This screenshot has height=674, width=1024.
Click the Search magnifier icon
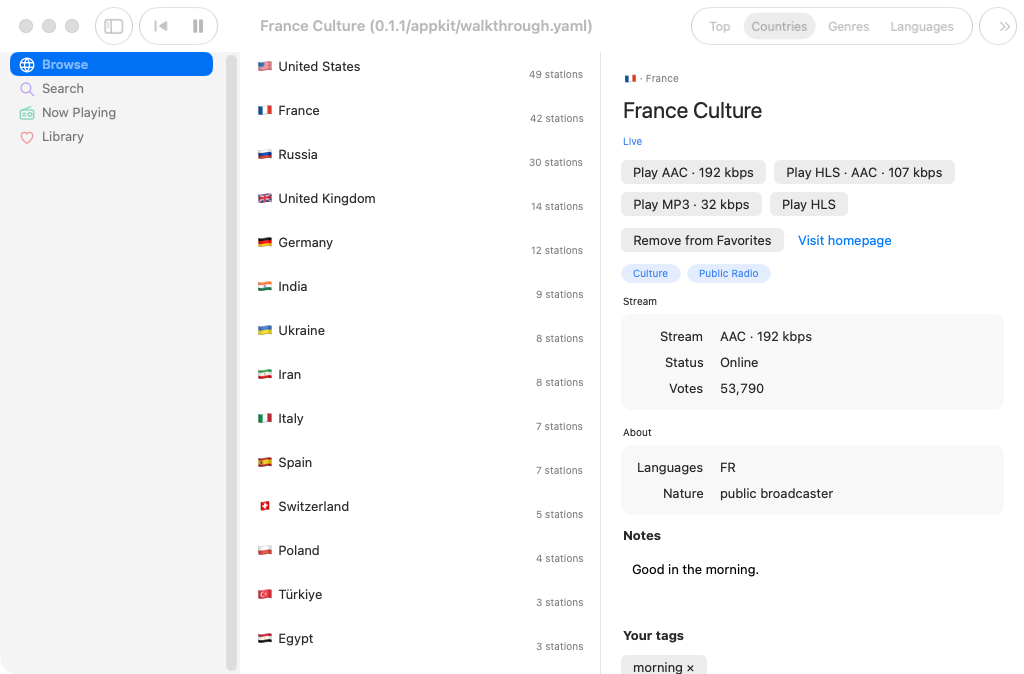point(27,89)
